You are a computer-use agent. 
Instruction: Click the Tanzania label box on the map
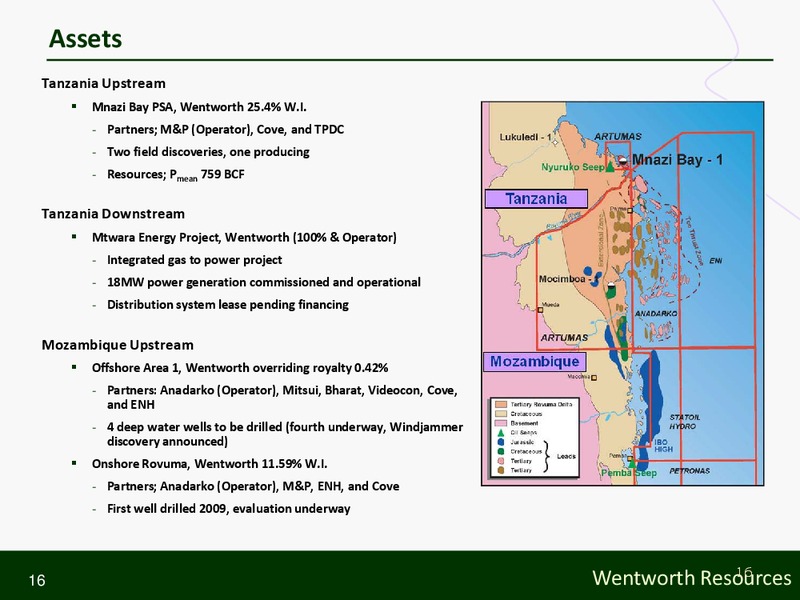tap(536, 198)
